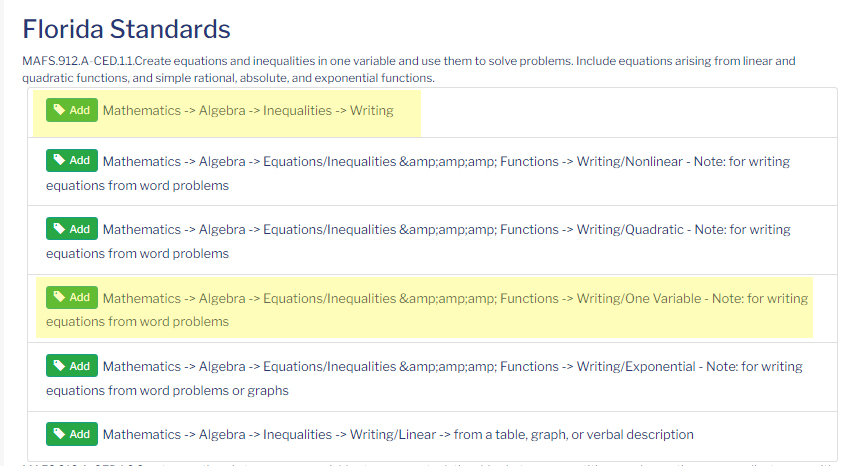Screen dimensions: 847x466
Task: Click tag icon in Writing/Nonlinear Add button
Action: 59,160
